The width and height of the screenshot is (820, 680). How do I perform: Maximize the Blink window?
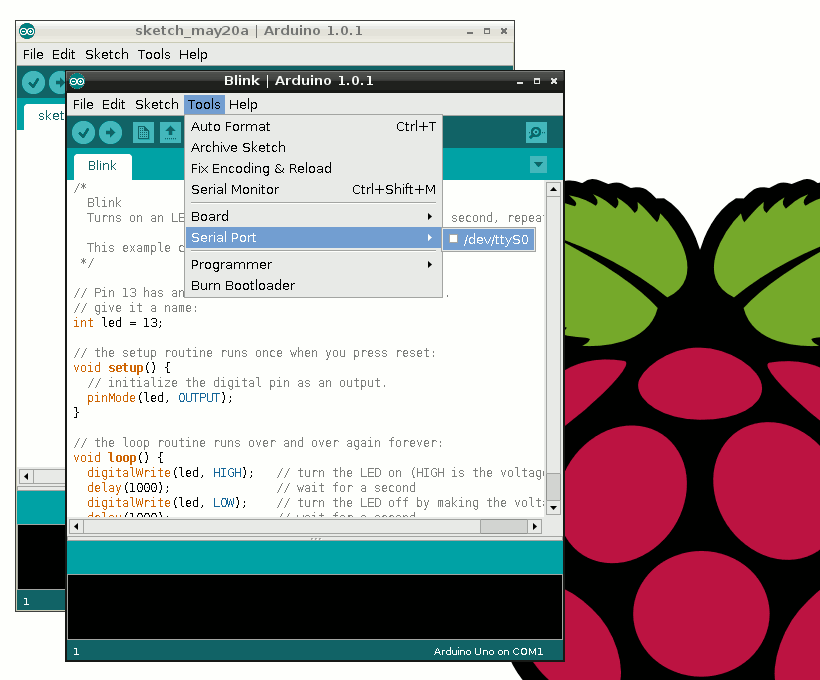point(537,82)
